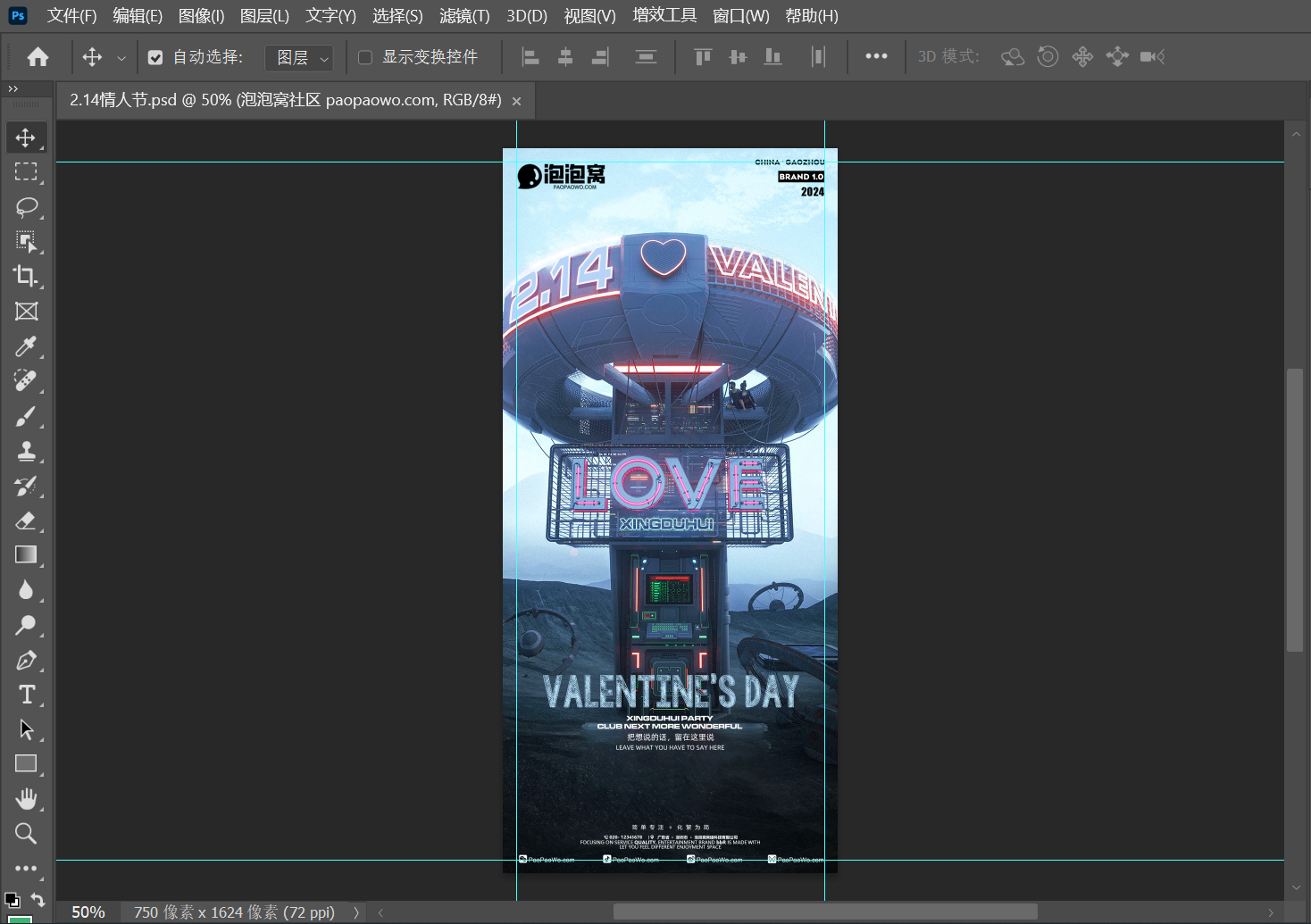The height and width of the screenshot is (924, 1311).
Task: Select the Blur tool
Action: pyautogui.click(x=26, y=589)
